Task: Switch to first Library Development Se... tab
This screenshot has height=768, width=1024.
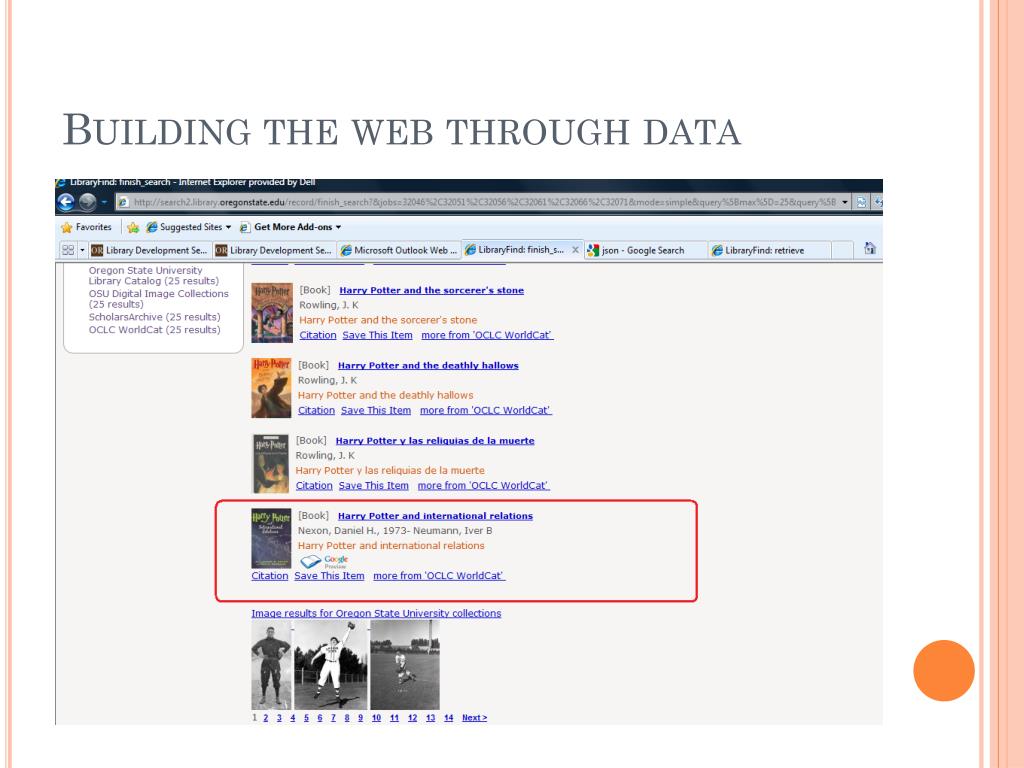Action: pyautogui.click(x=150, y=250)
